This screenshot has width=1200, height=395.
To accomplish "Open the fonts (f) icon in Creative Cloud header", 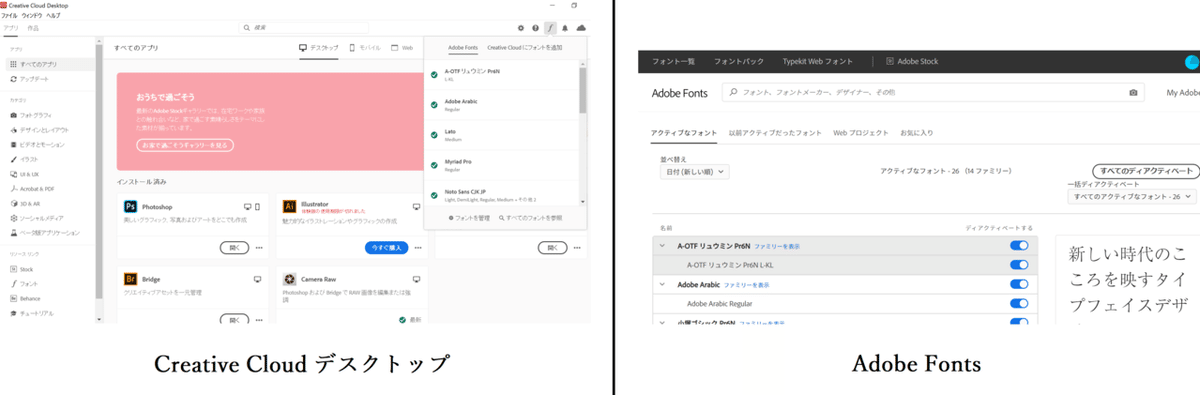I will point(549,28).
